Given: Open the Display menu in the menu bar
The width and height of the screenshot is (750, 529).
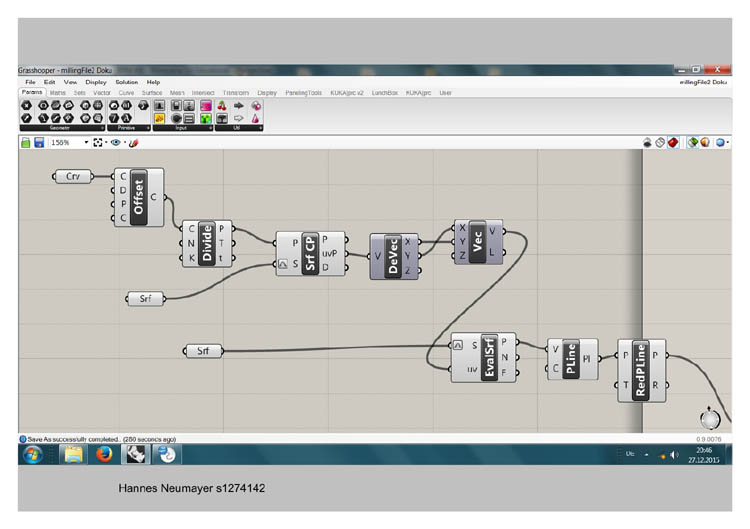Looking at the screenshot, I should click(x=96, y=82).
